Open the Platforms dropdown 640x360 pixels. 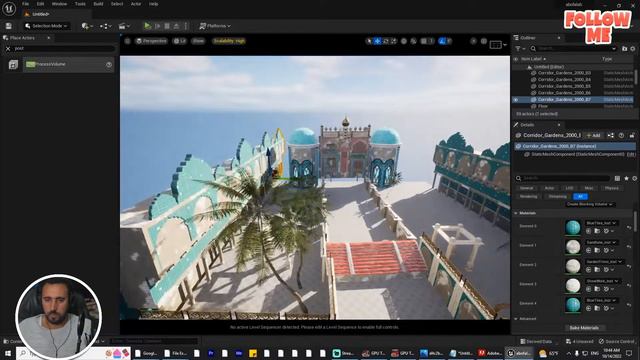(214, 26)
